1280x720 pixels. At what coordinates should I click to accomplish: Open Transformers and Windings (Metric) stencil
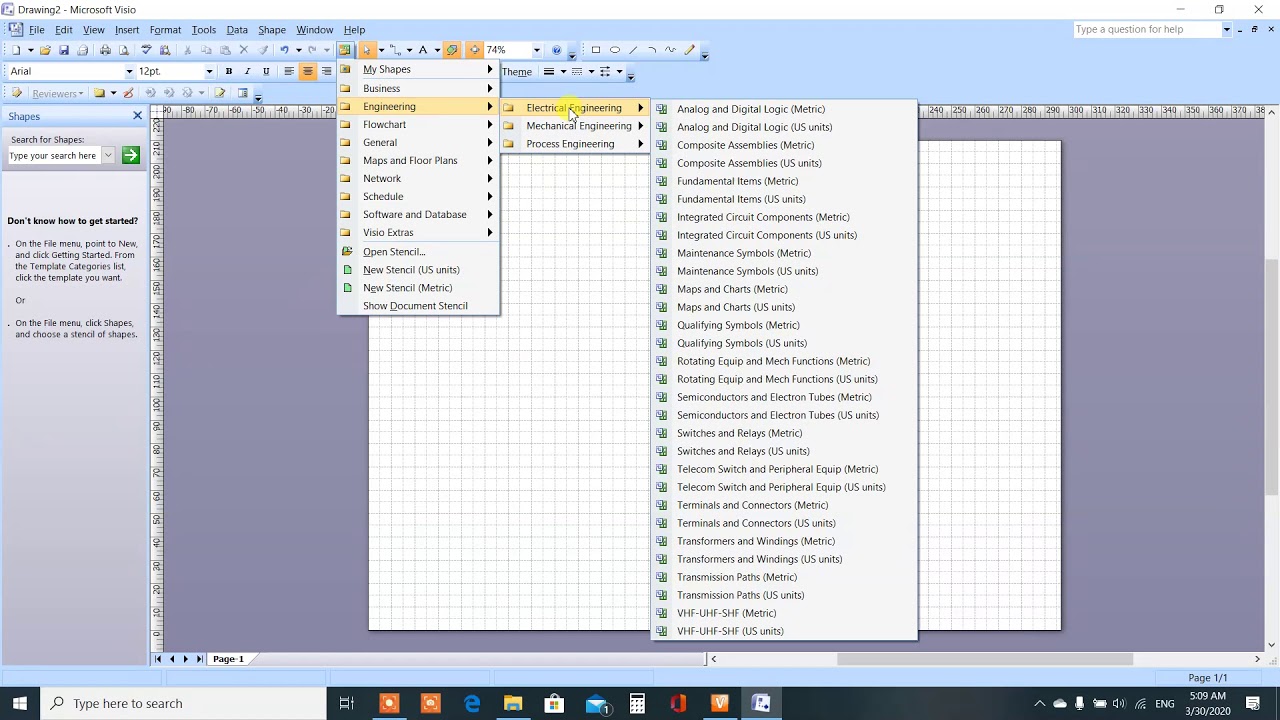click(x=783, y=541)
